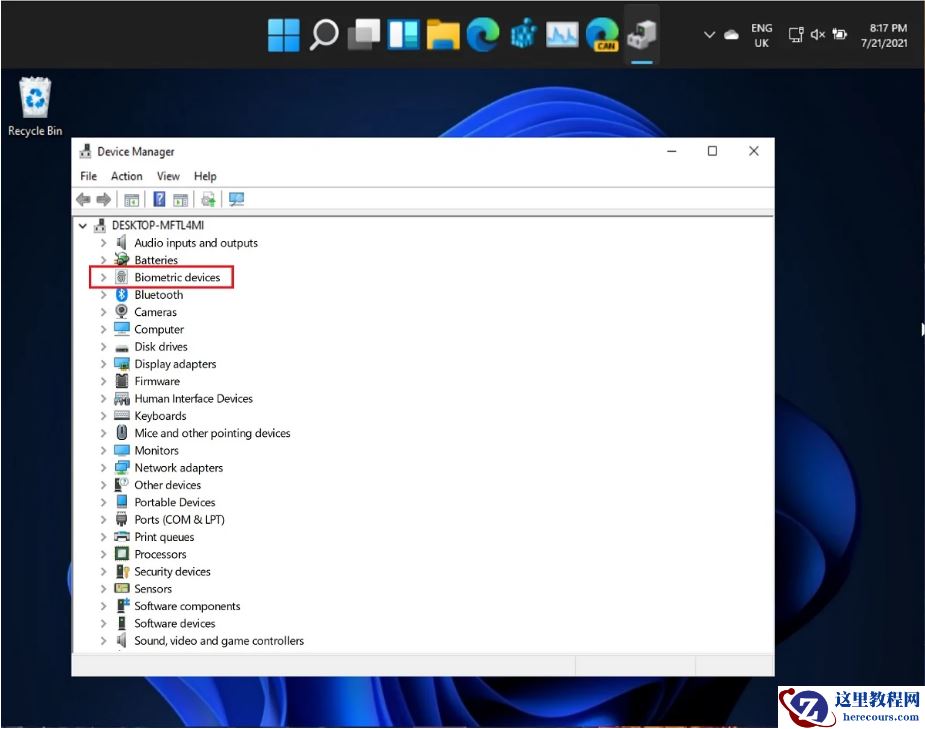Scan for hardware changes using the toolbar icon
Image resolution: width=925 pixels, height=729 pixels.
[x=208, y=199]
